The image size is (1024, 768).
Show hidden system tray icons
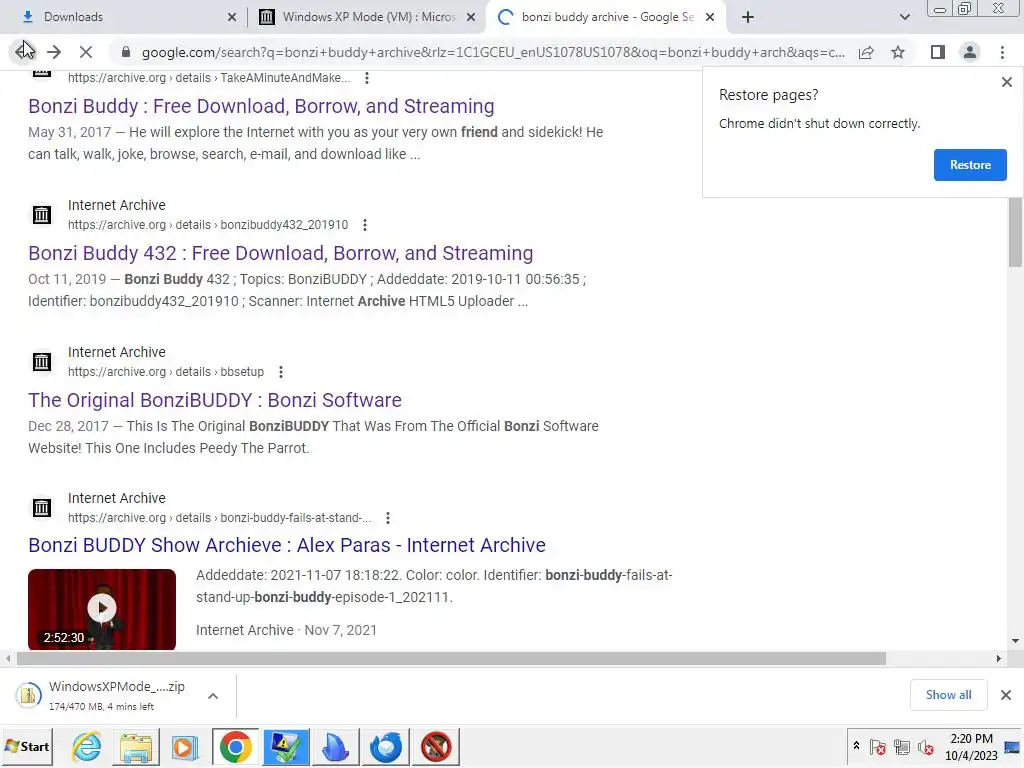click(856, 746)
